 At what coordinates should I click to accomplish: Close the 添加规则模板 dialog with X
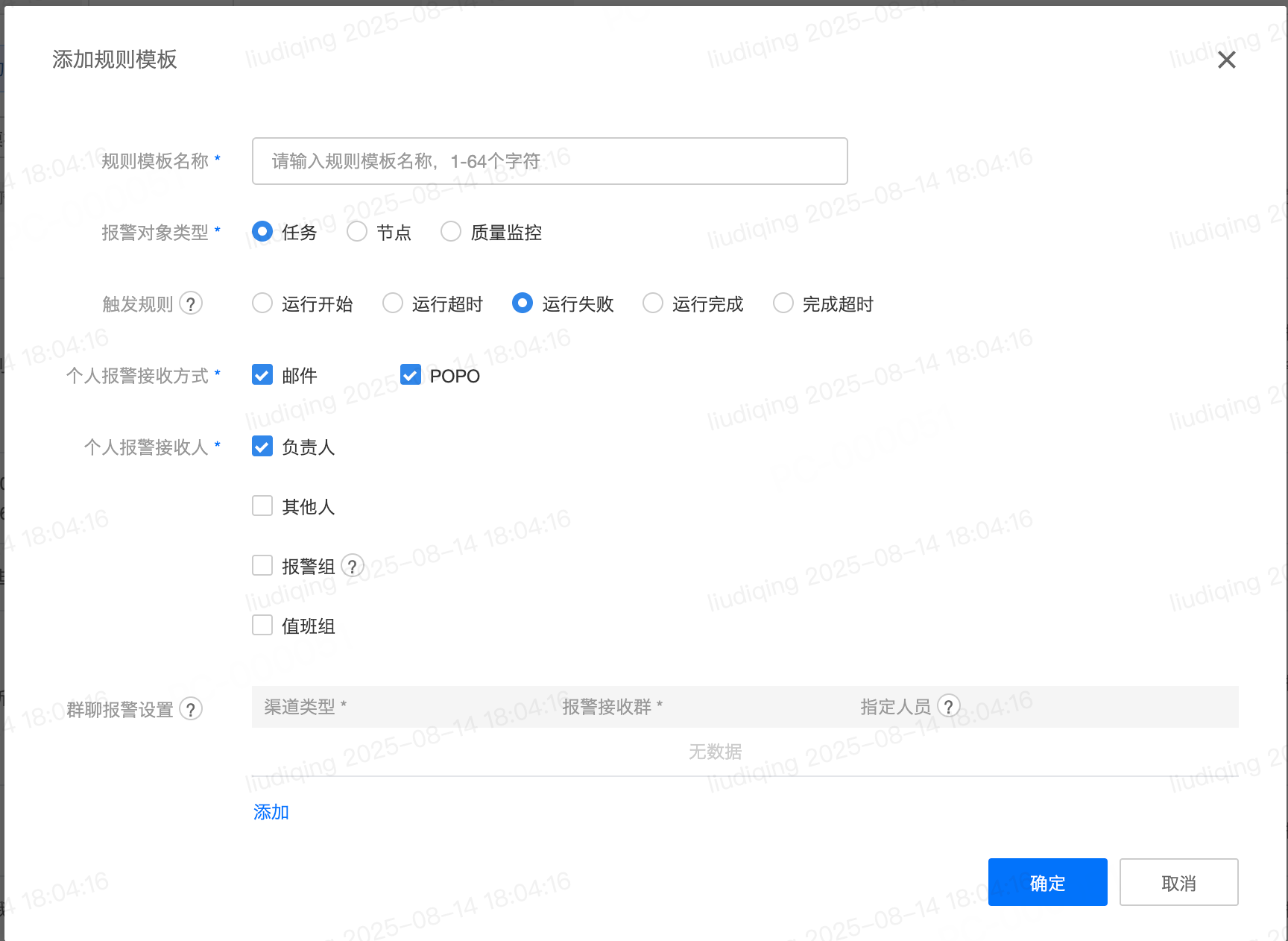(1226, 60)
